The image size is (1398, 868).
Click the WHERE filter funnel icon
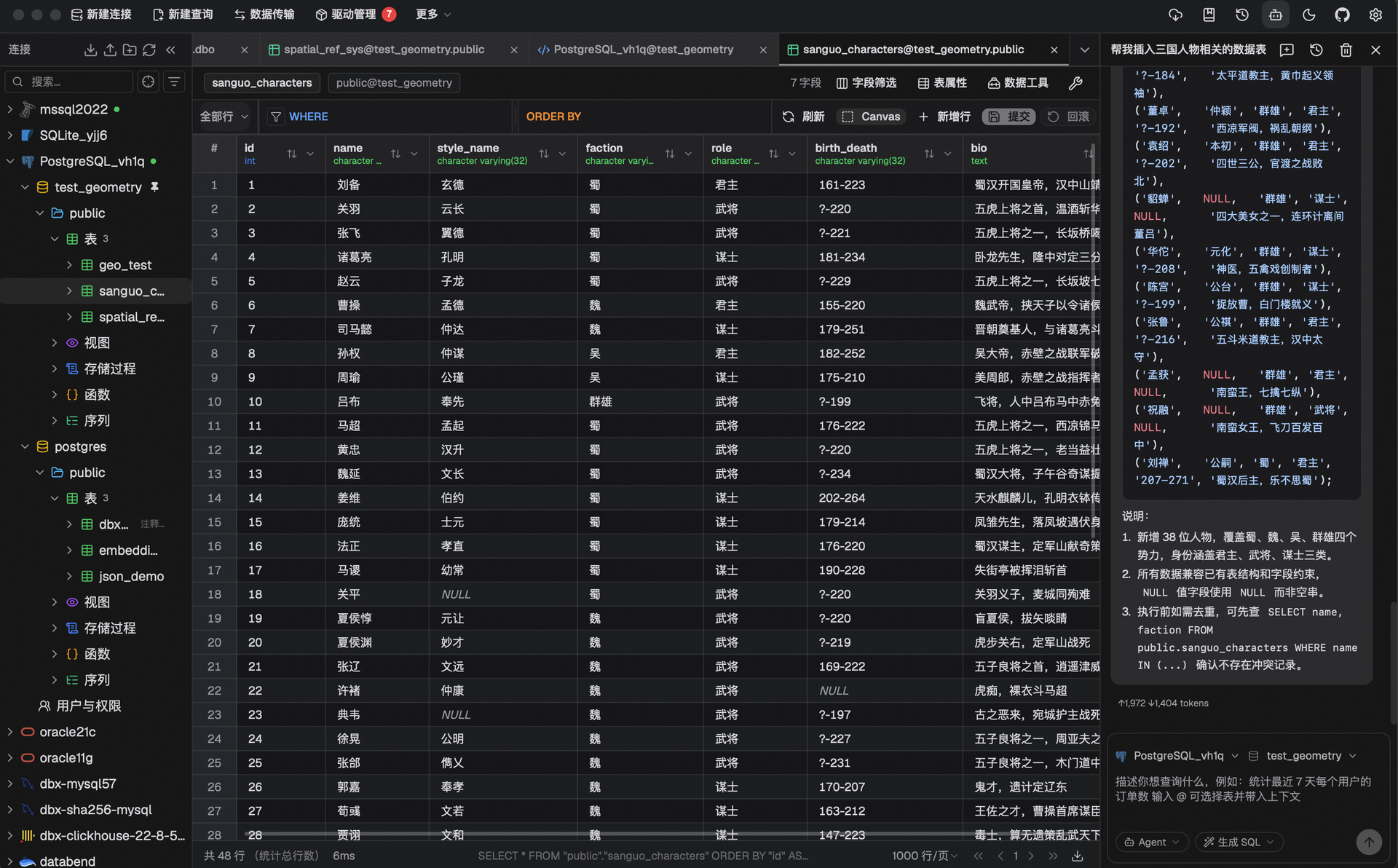click(276, 117)
